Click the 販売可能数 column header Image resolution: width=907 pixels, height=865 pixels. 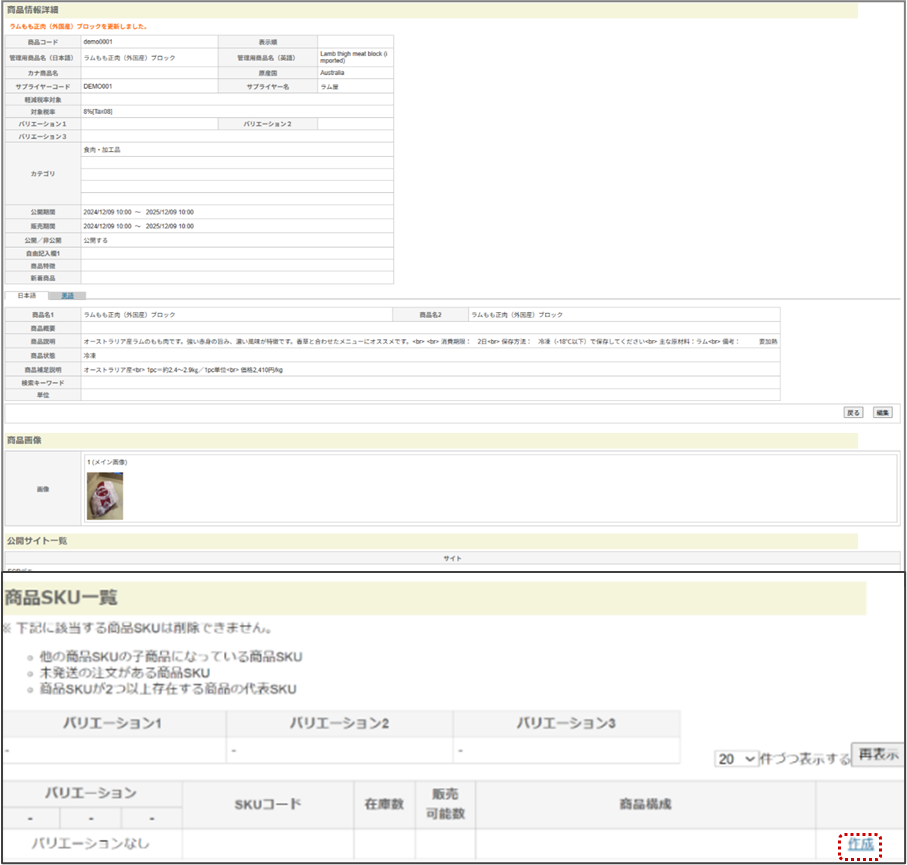445,804
